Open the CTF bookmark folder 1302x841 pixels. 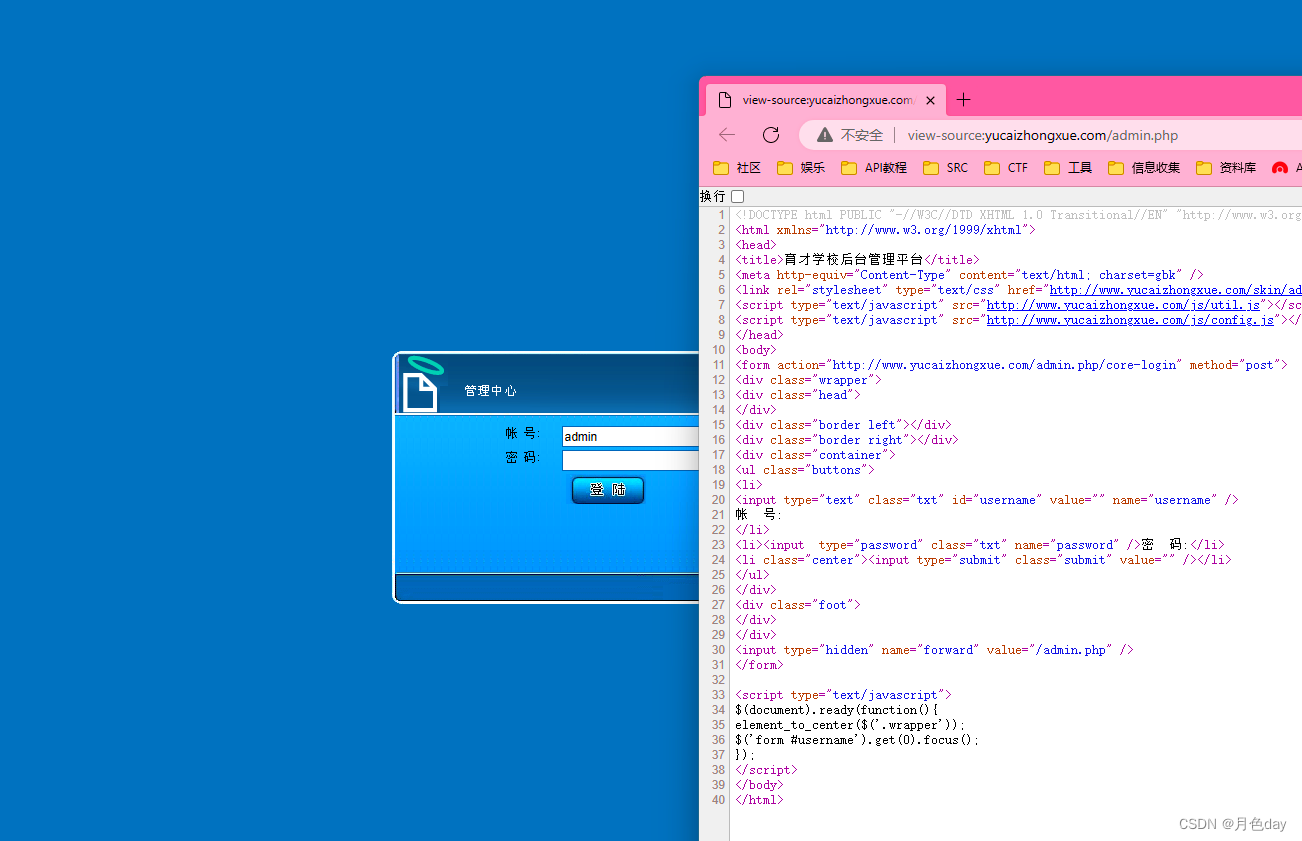(1006, 168)
